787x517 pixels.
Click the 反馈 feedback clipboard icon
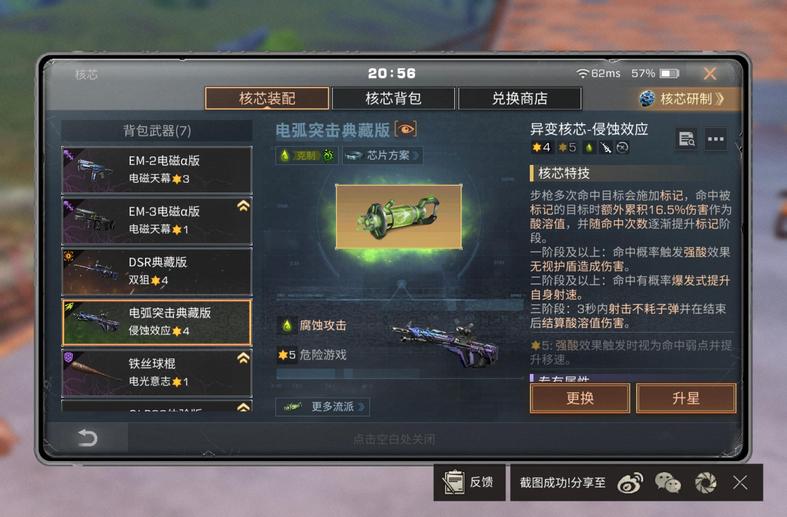click(454, 482)
